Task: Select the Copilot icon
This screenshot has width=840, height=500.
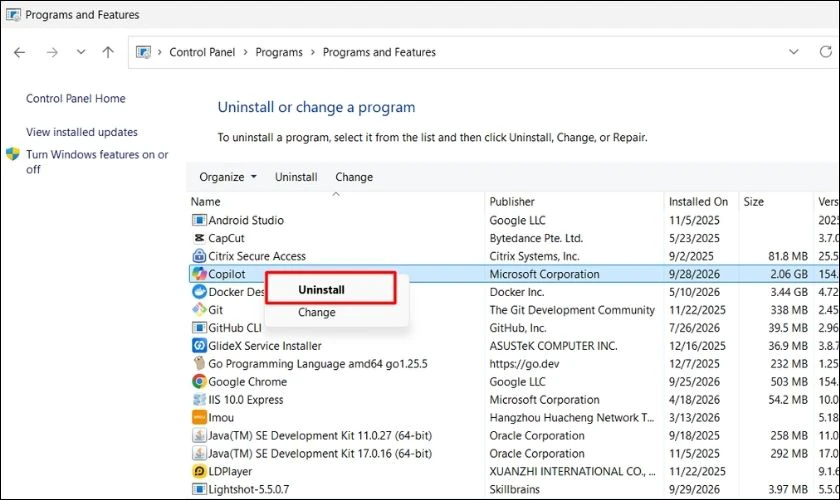Action: pos(199,274)
